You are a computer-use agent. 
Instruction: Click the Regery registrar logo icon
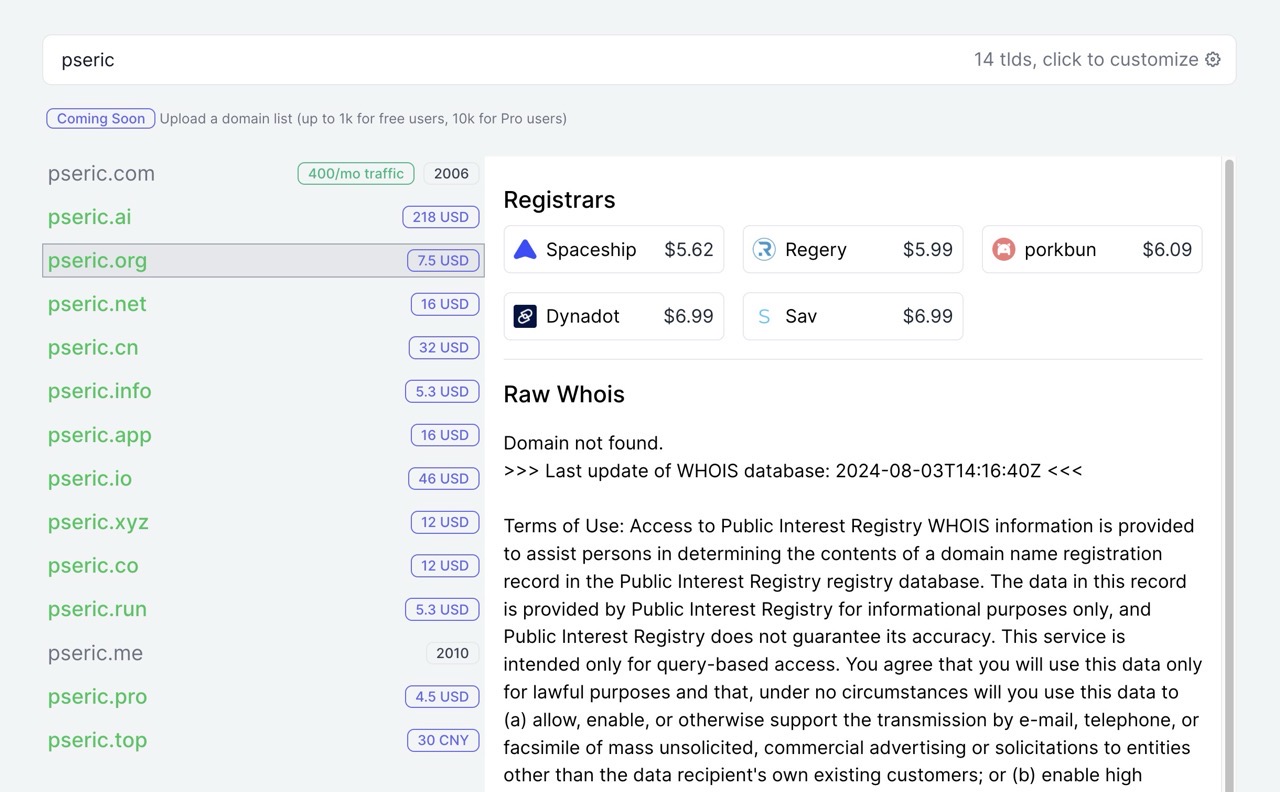(764, 250)
